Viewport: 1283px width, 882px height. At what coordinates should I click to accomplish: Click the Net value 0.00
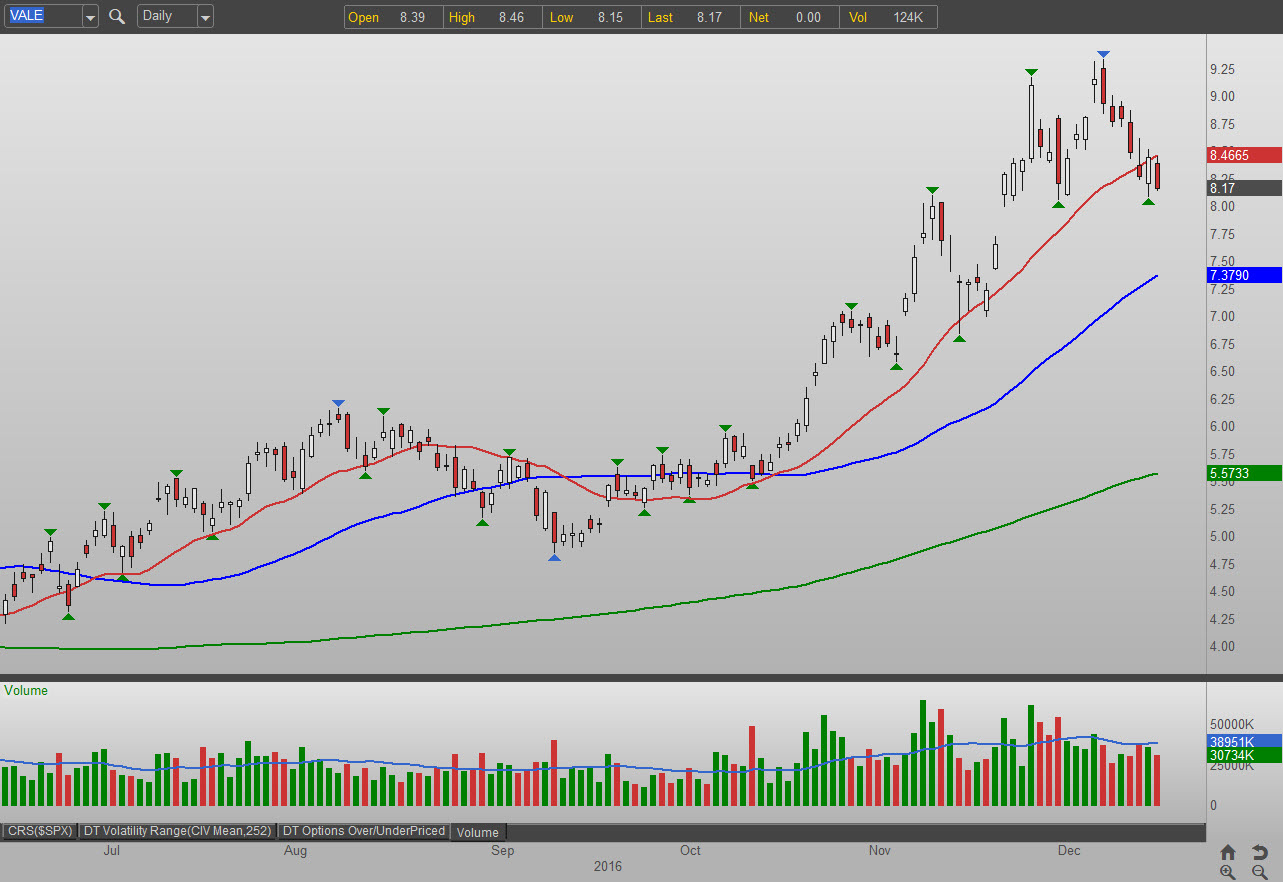click(807, 17)
